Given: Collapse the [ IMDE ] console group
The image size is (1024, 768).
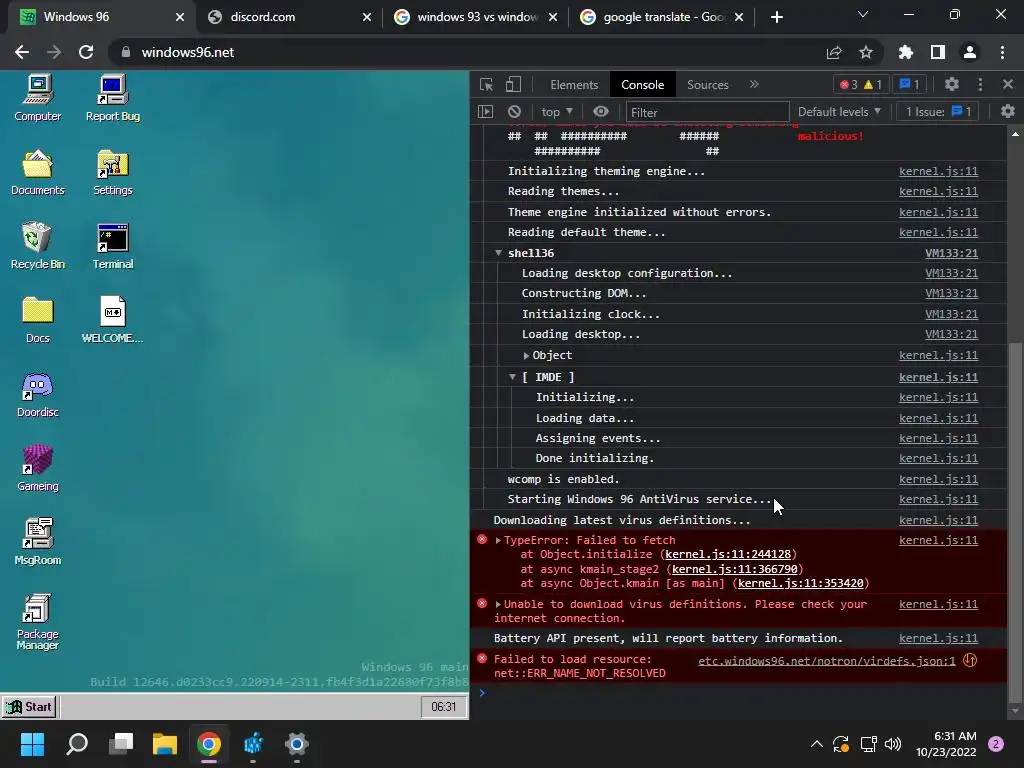Looking at the screenshot, I should pyautogui.click(x=513, y=377).
